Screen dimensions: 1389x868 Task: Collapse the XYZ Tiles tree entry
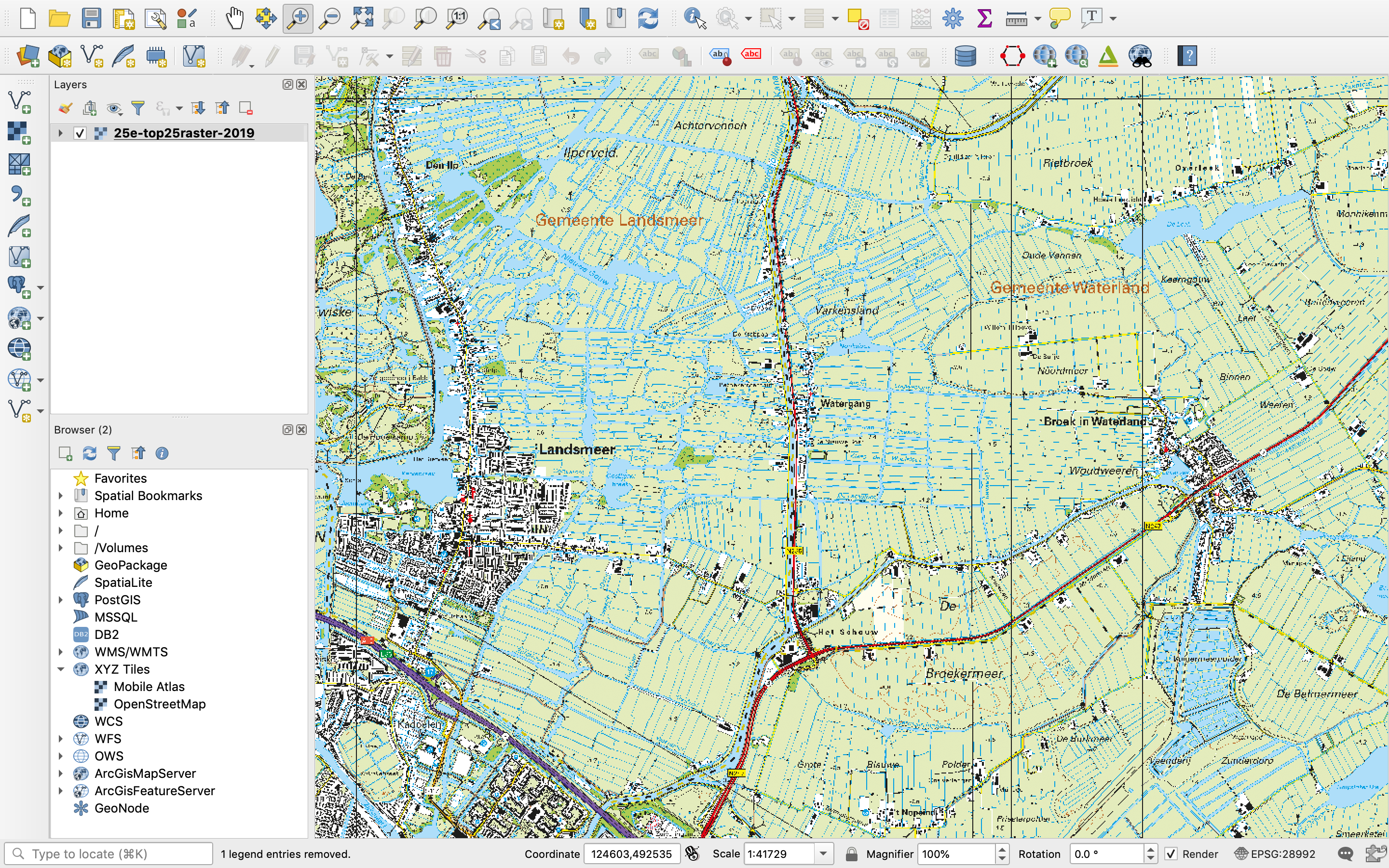[x=61, y=669]
